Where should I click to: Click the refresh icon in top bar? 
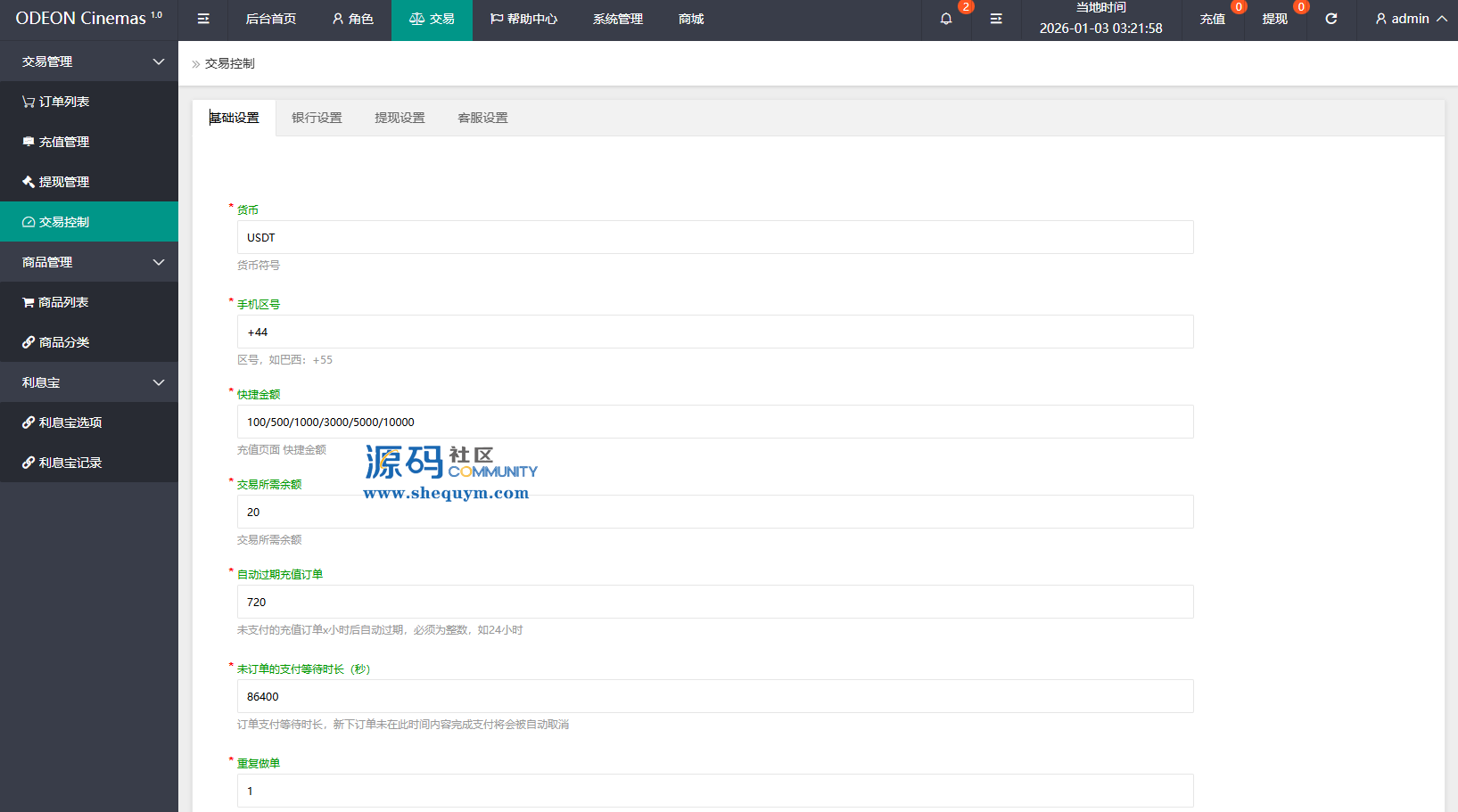pos(1330,19)
